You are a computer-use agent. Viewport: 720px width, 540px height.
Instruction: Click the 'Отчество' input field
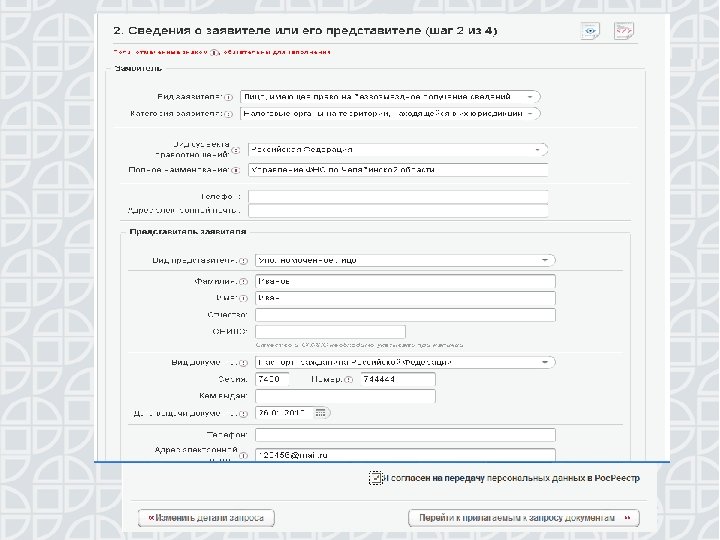click(x=405, y=315)
